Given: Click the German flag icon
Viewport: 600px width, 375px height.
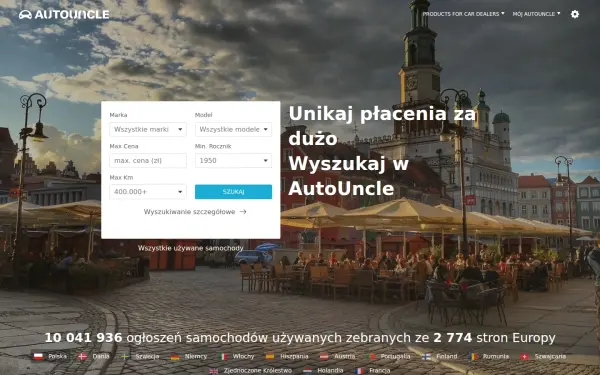Looking at the screenshot, I should coord(175,357).
